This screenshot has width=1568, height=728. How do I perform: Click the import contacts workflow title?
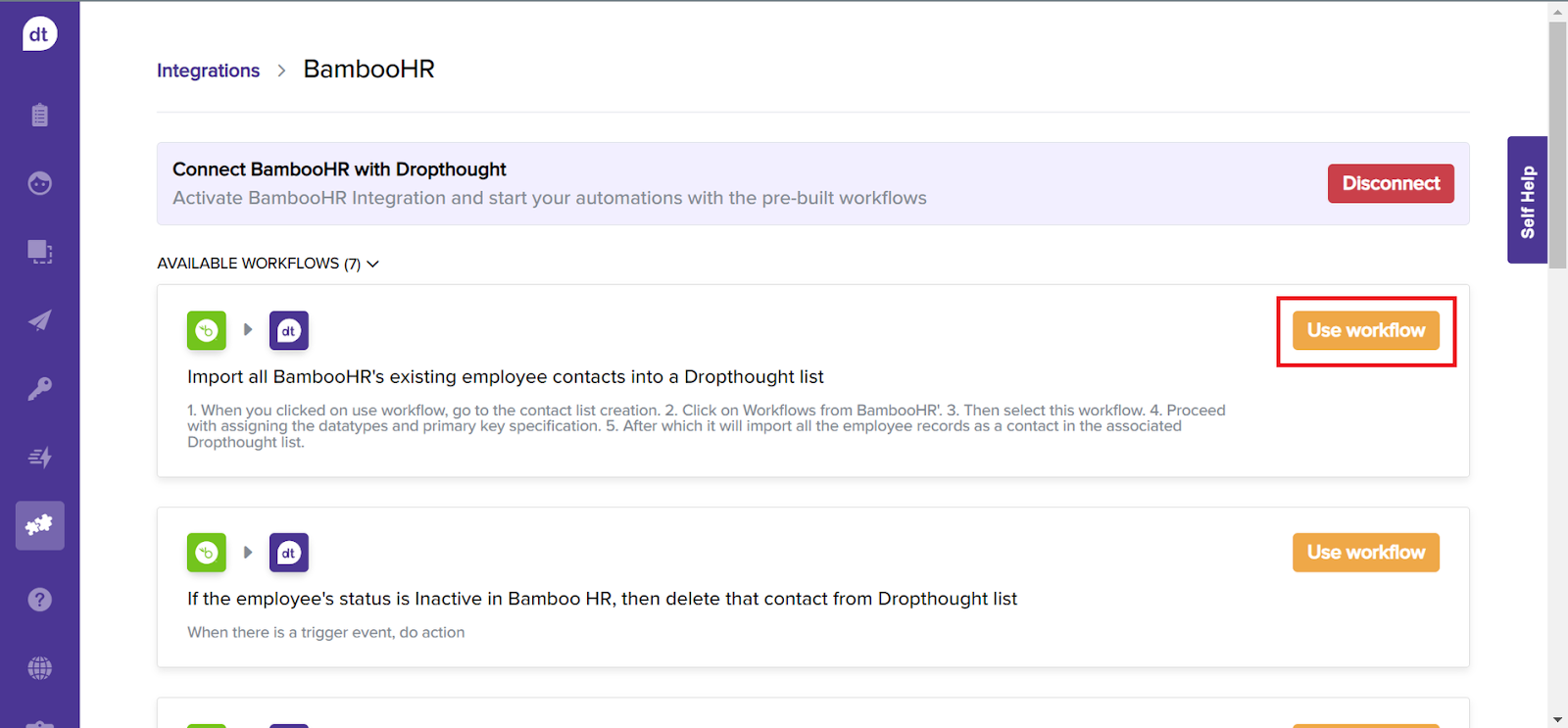click(505, 377)
